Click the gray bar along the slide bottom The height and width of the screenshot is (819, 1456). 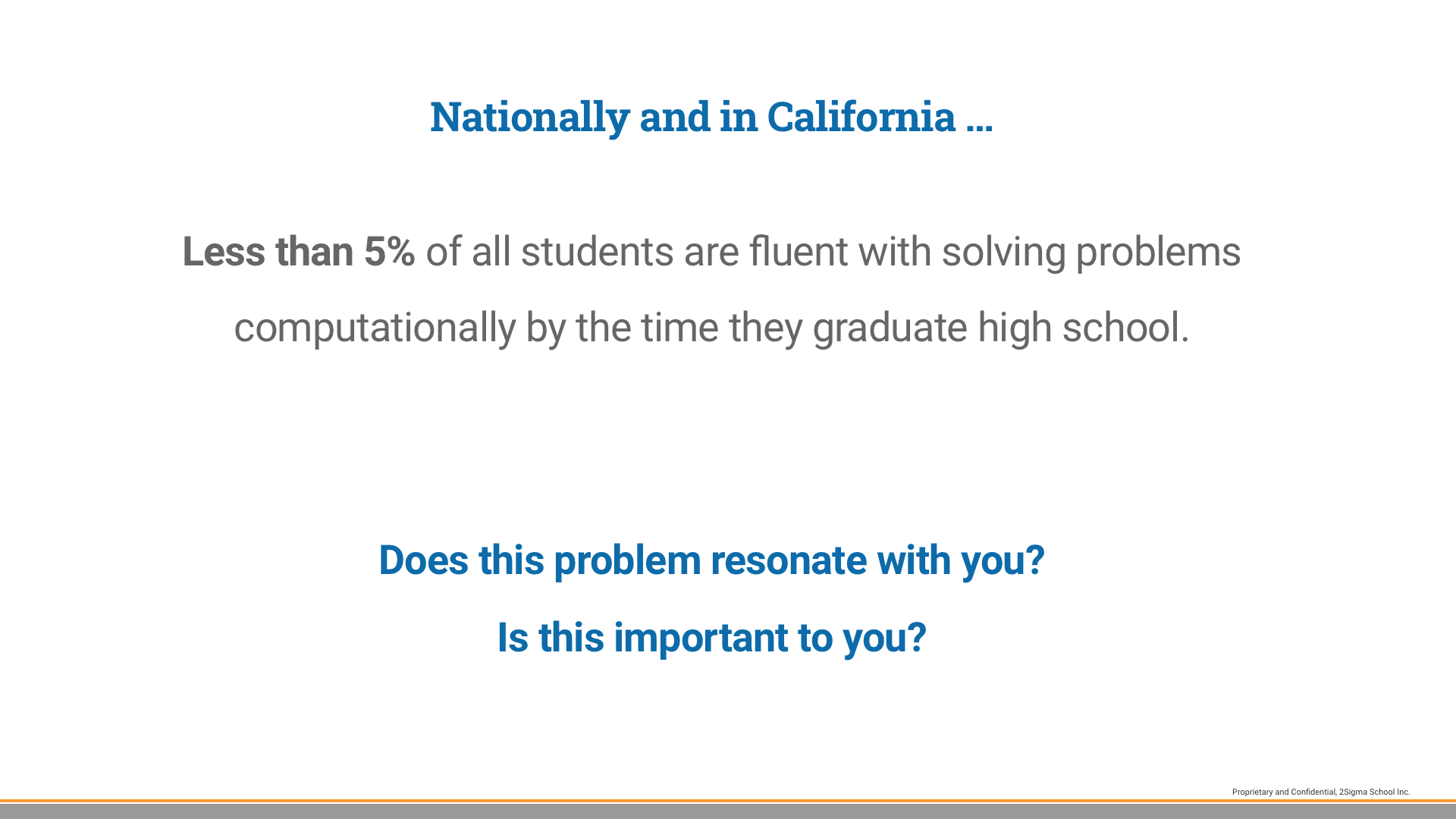(728, 811)
